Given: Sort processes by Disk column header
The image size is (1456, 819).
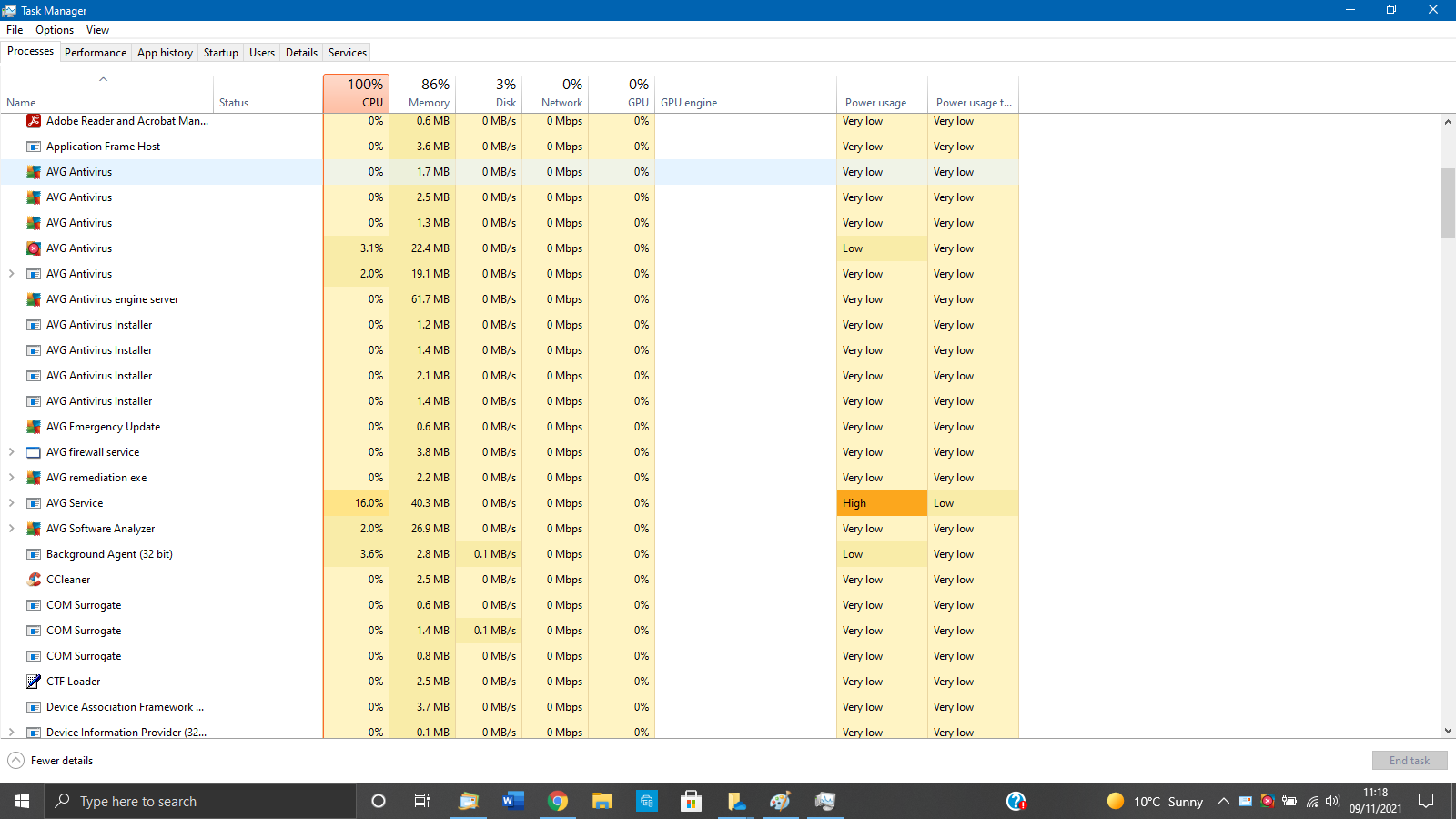Looking at the screenshot, I should pyautogui.click(x=489, y=94).
